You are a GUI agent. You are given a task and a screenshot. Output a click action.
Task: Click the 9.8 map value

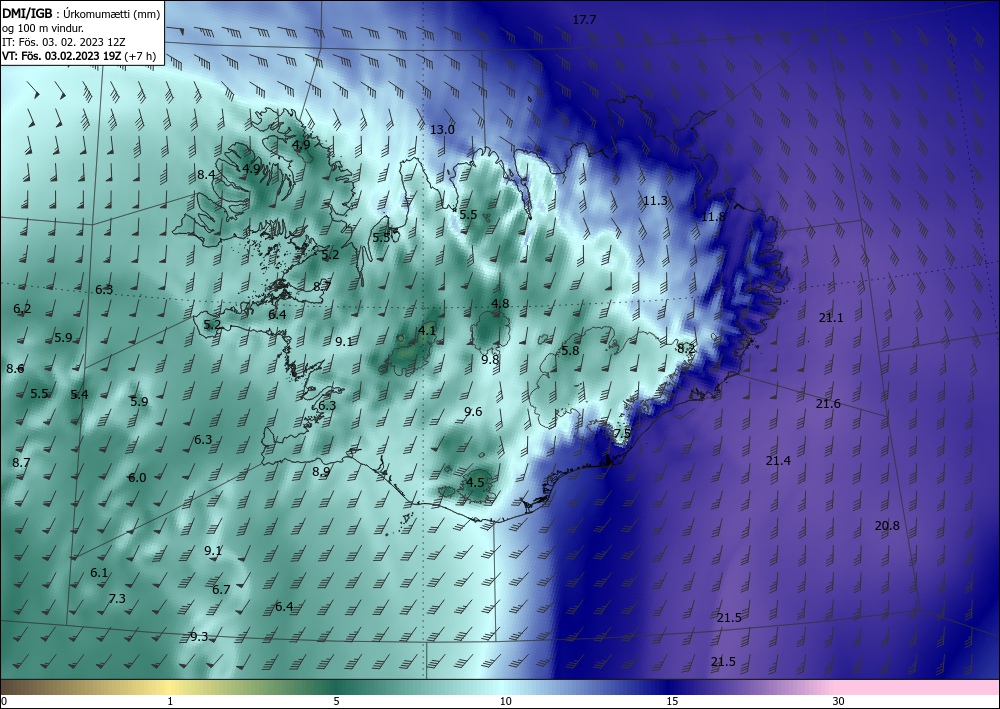pos(490,360)
